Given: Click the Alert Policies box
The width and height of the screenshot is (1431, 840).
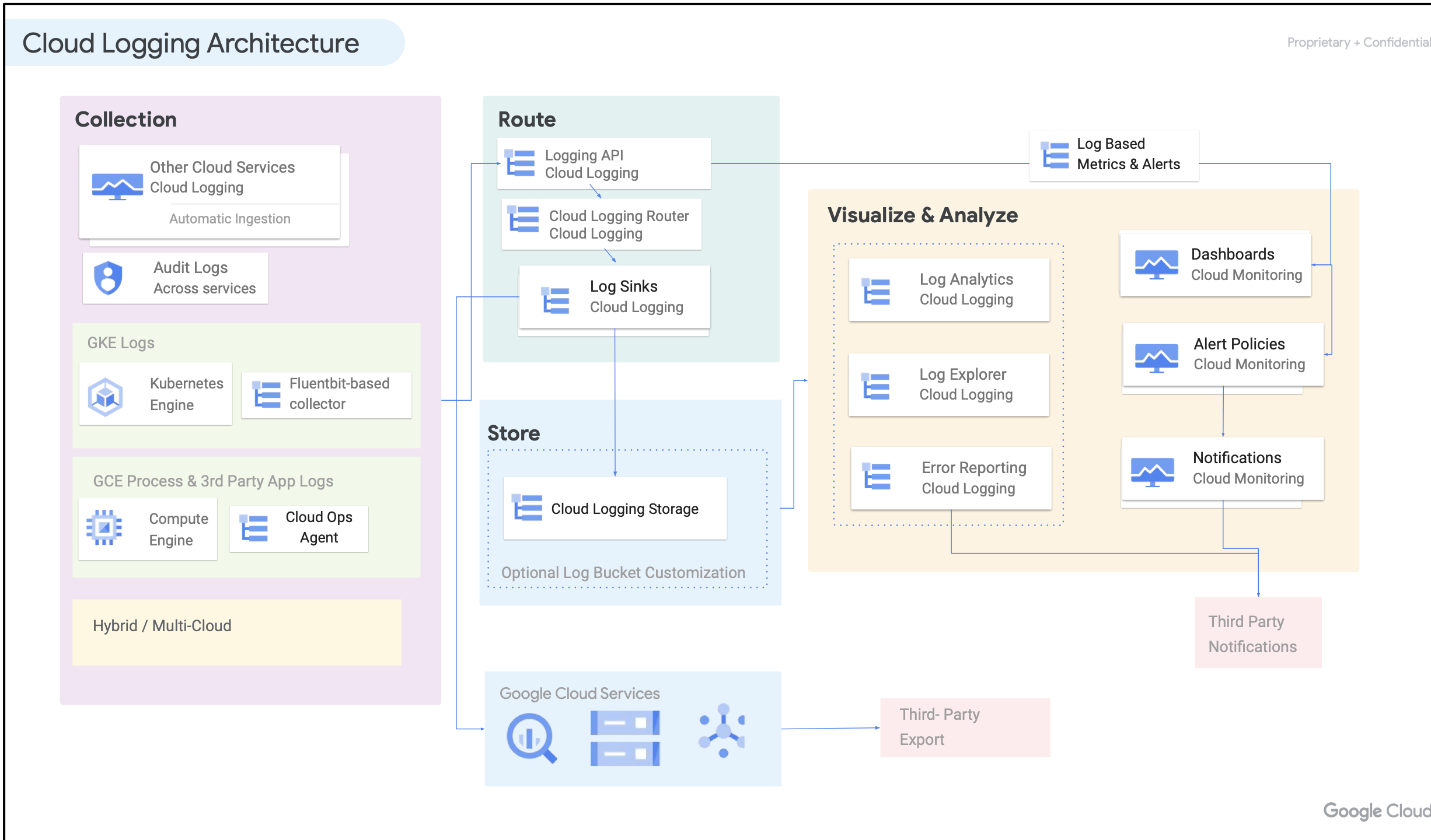Looking at the screenshot, I should tap(1223, 355).
